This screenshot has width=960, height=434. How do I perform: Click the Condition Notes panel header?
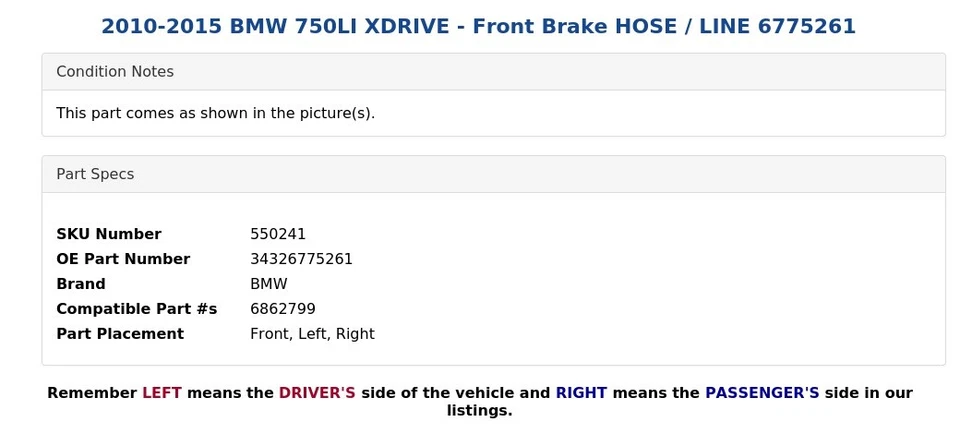click(115, 72)
